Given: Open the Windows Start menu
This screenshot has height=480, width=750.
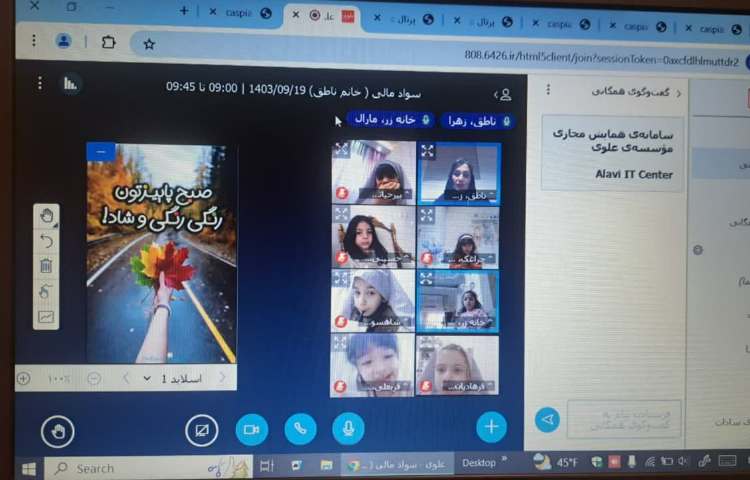Looking at the screenshot, I should [28, 469].
